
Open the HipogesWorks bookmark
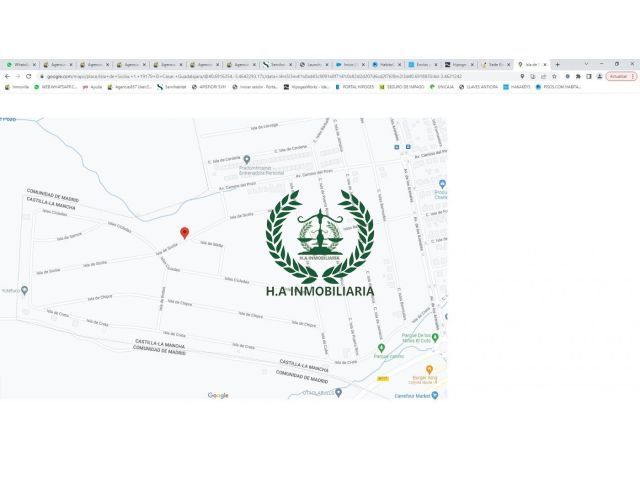coord(307,87)
